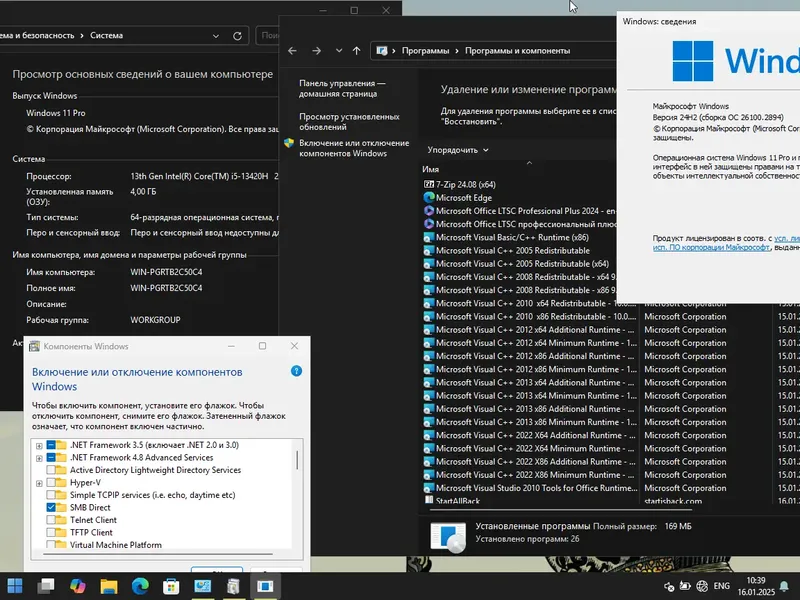The image size is (800, 600).
Task: Open network globe icon in system tray
Action: [x=702, y=586]
